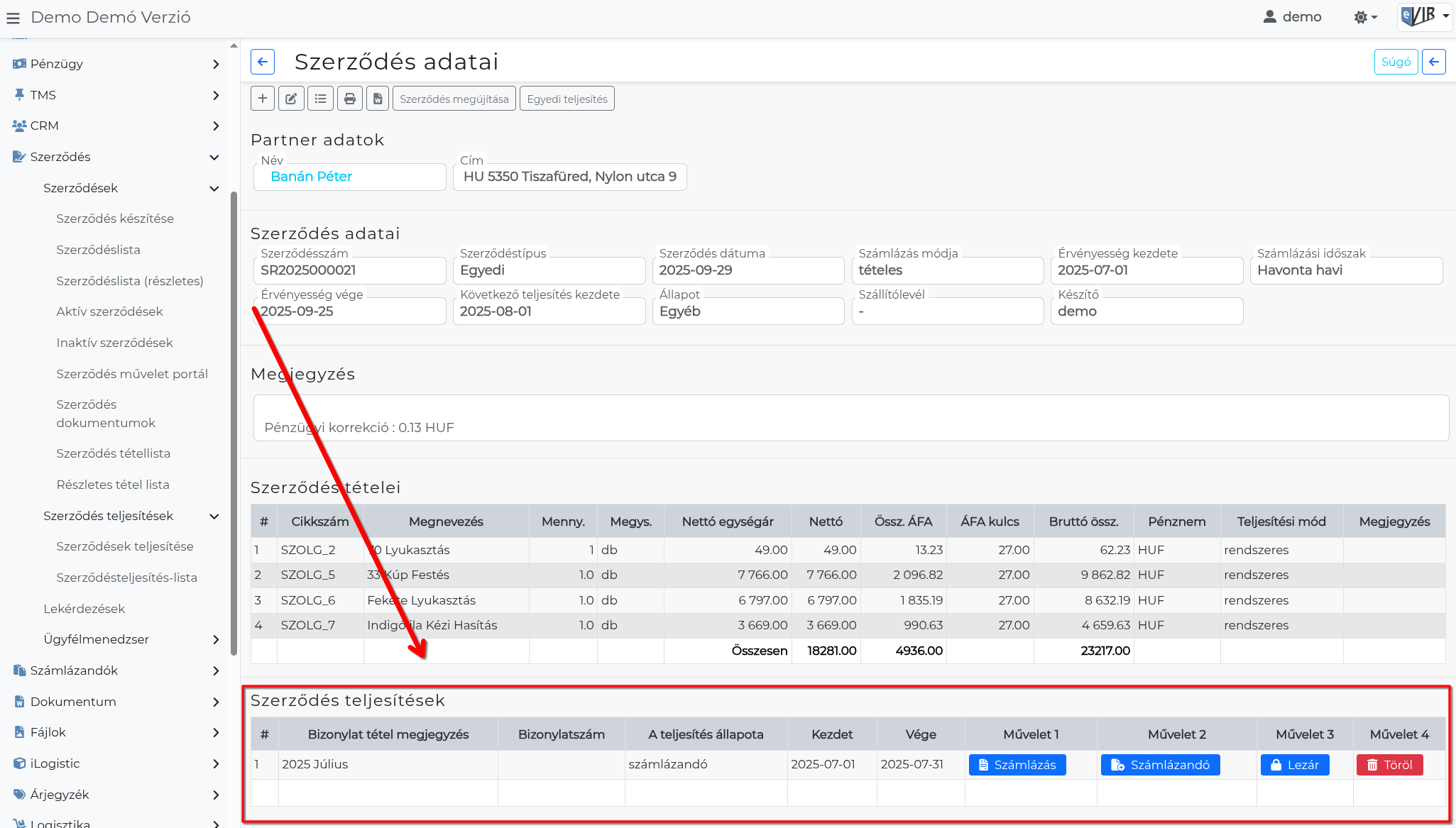
Task: Export contract to Word document icon
Action: (x=378, y=99)
